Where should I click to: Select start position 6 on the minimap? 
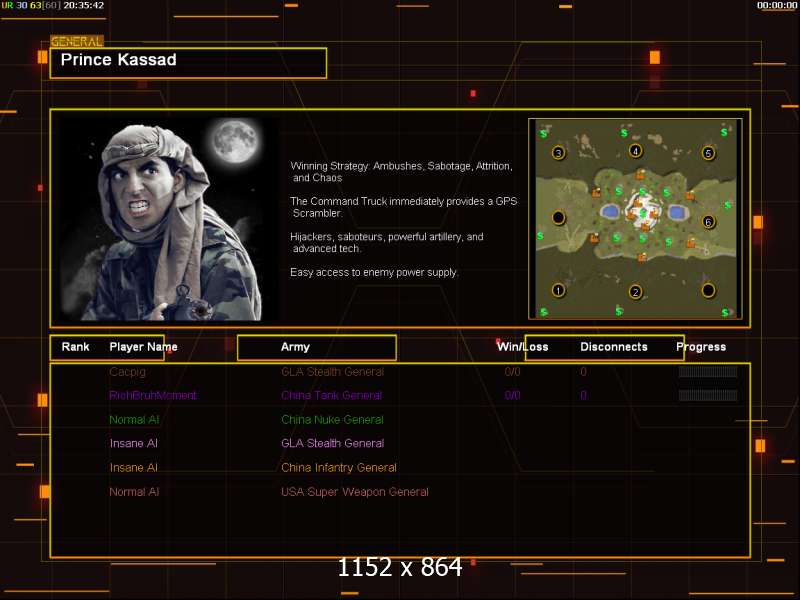click(708, 222)
